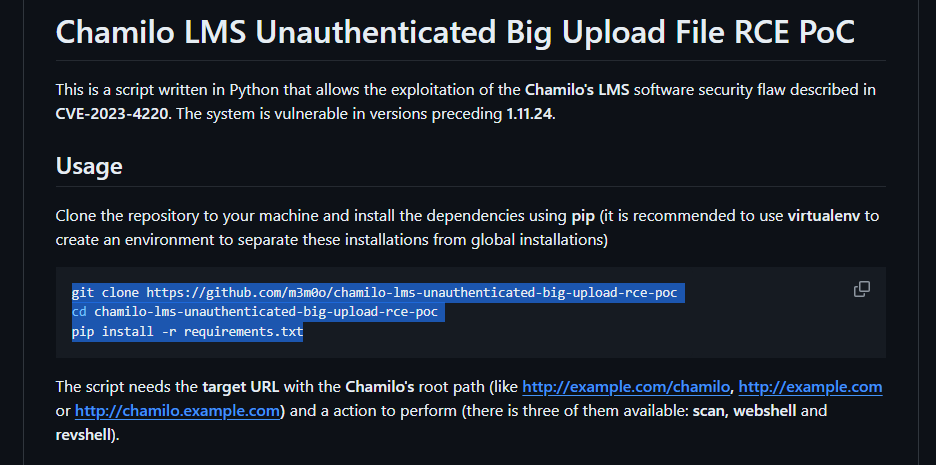This screenshot has width=936, height=465.
Task: Click the bold Chamilo's LMS text
Action: [x=577, y=90]
